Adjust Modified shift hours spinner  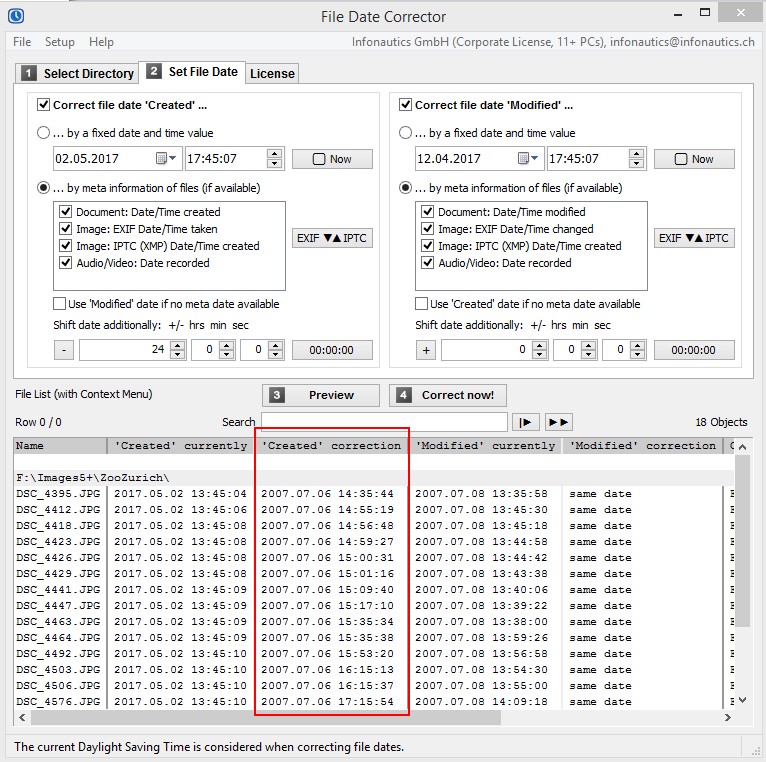[x=540, y=350]
